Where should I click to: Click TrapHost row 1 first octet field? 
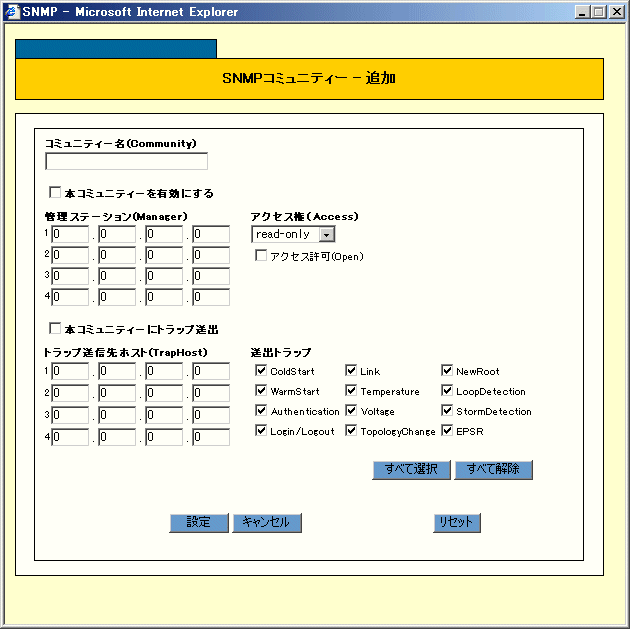click(x=70, y=371)
